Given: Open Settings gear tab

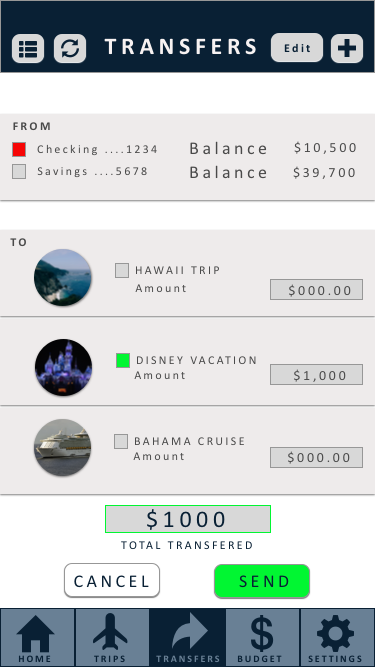Looking at the screenshot, I should pos(338,637).
